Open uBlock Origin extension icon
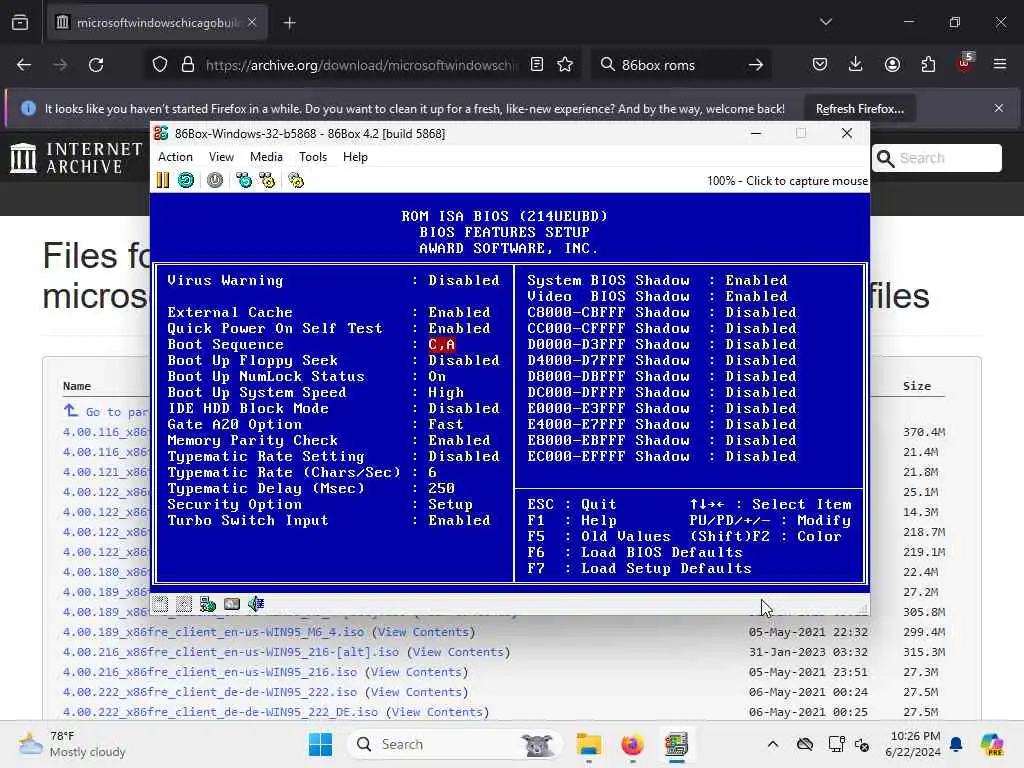This screenshot has height=768, width=1024. pos(964,63)
